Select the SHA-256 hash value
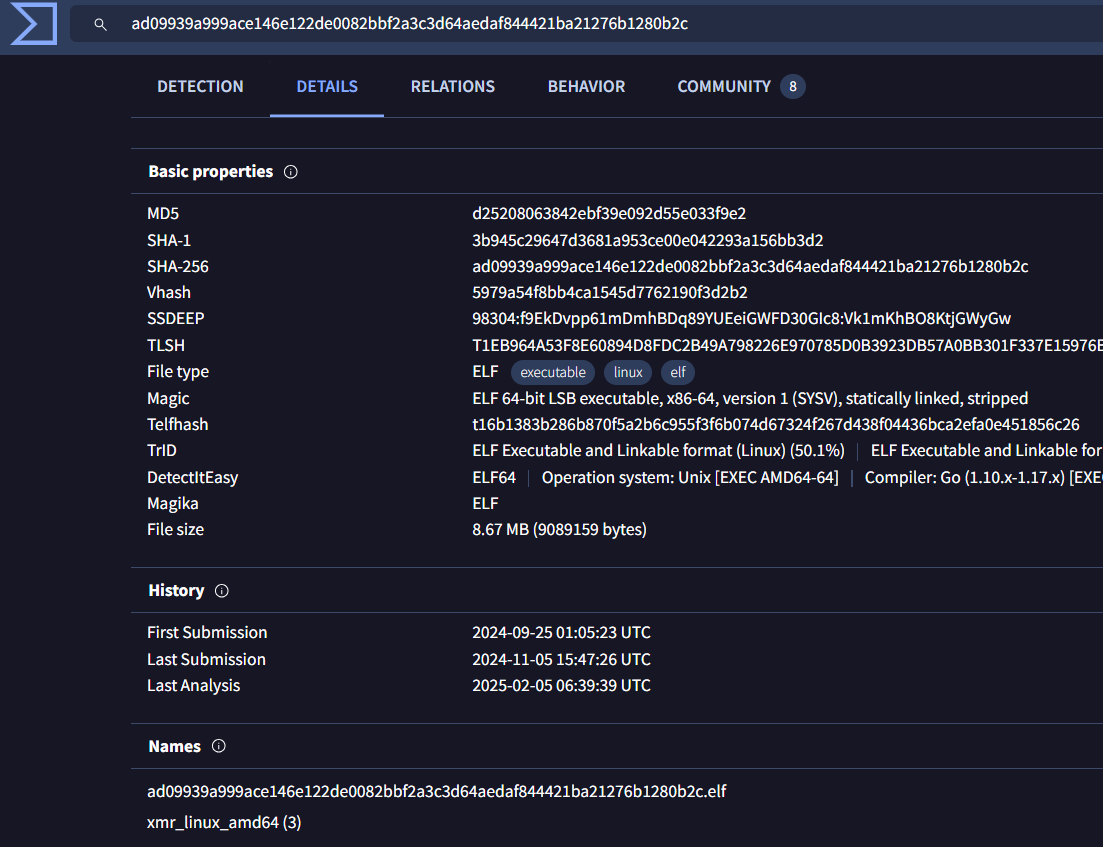Screen dimensions: 1103x847 pos(750,267)
